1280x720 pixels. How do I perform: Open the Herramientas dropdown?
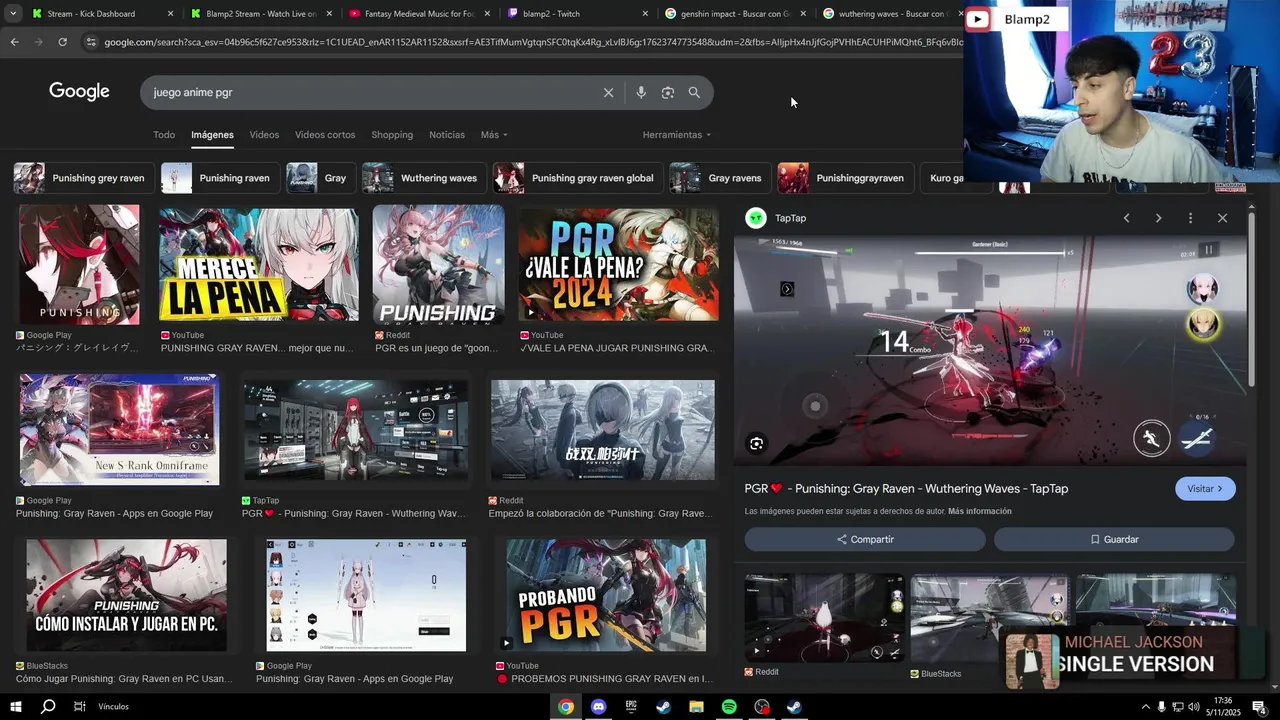pyautogui.click(x=677, y=135)
